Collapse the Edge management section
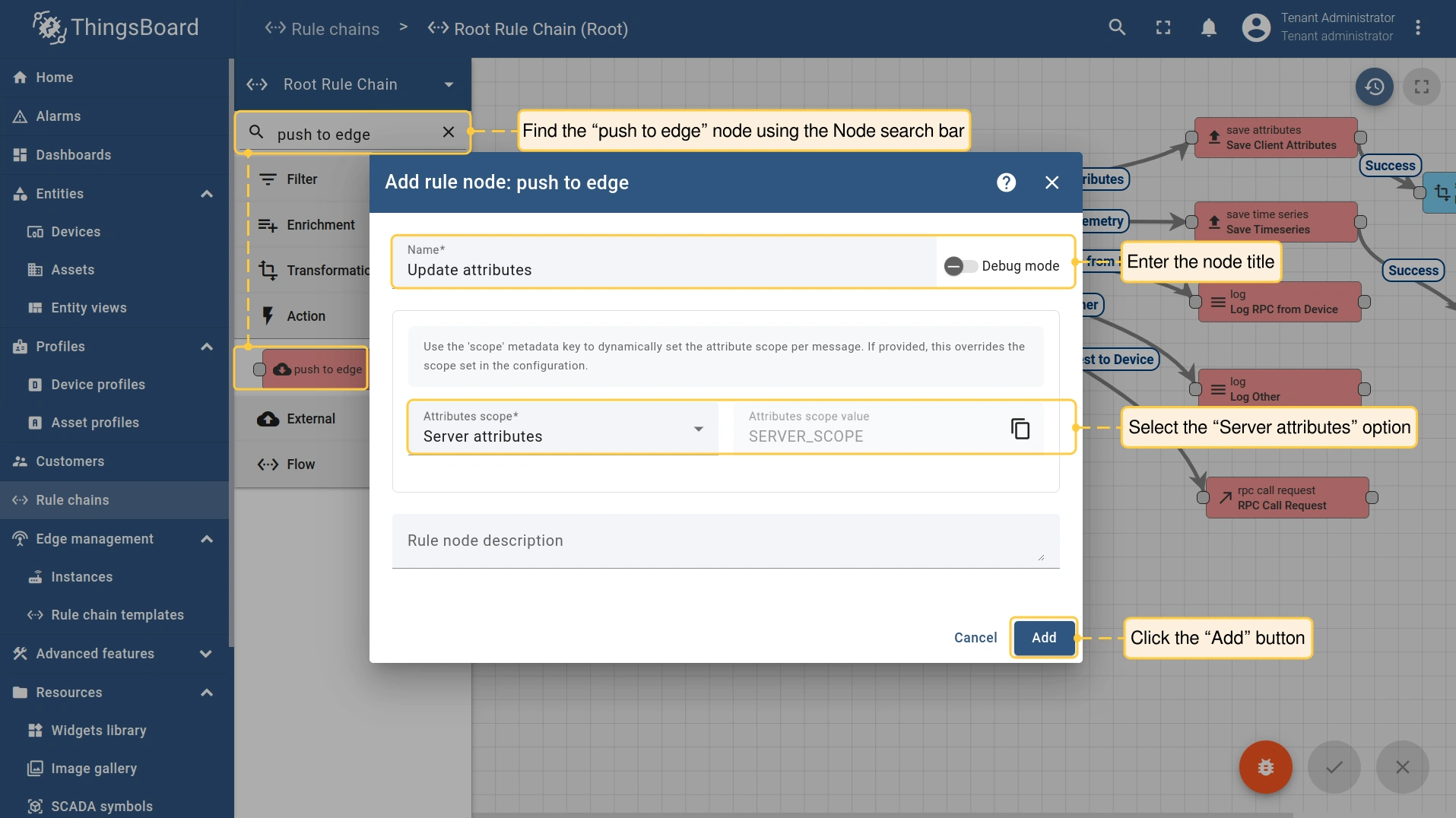 click(x=206, y=539)
